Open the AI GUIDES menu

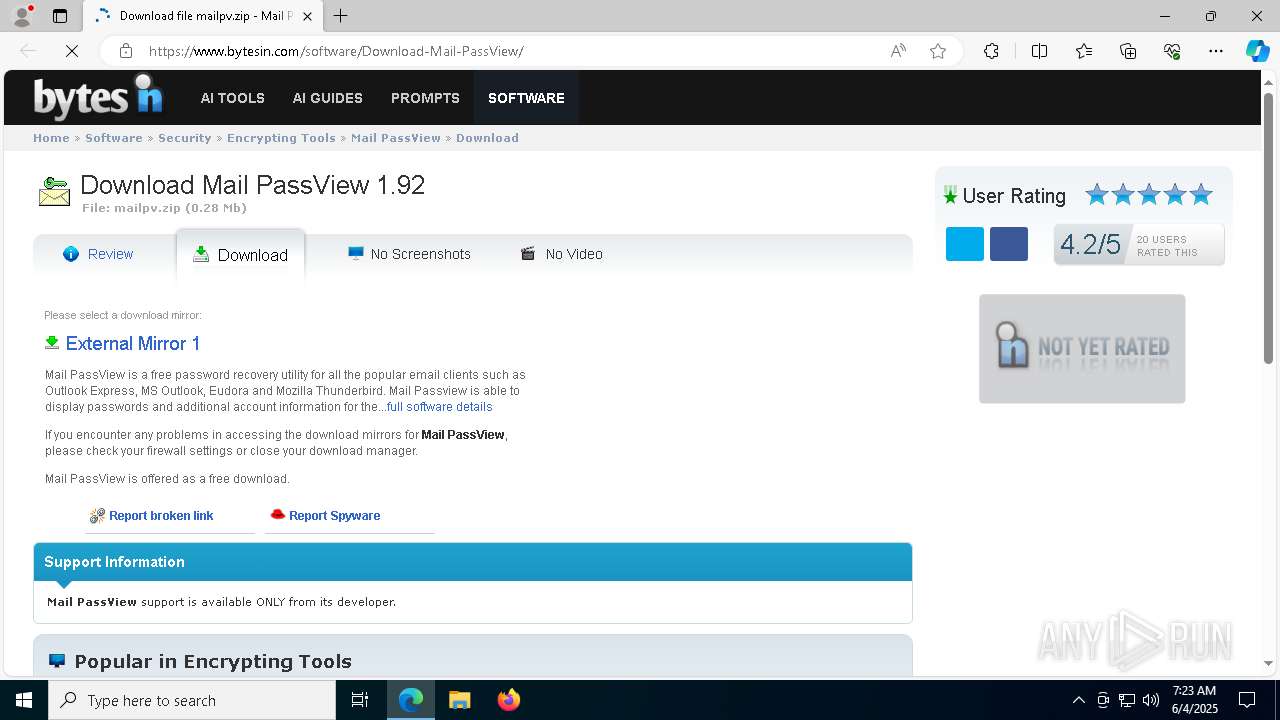pyautogui.click(x=327, y=98)
